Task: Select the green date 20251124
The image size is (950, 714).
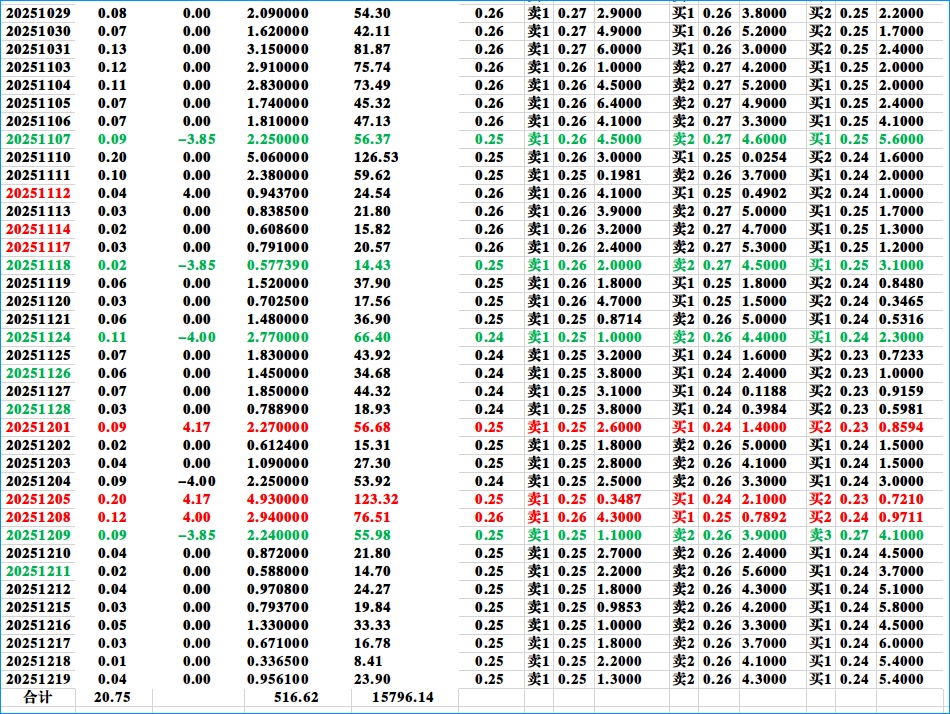Action: pos(38,338)
